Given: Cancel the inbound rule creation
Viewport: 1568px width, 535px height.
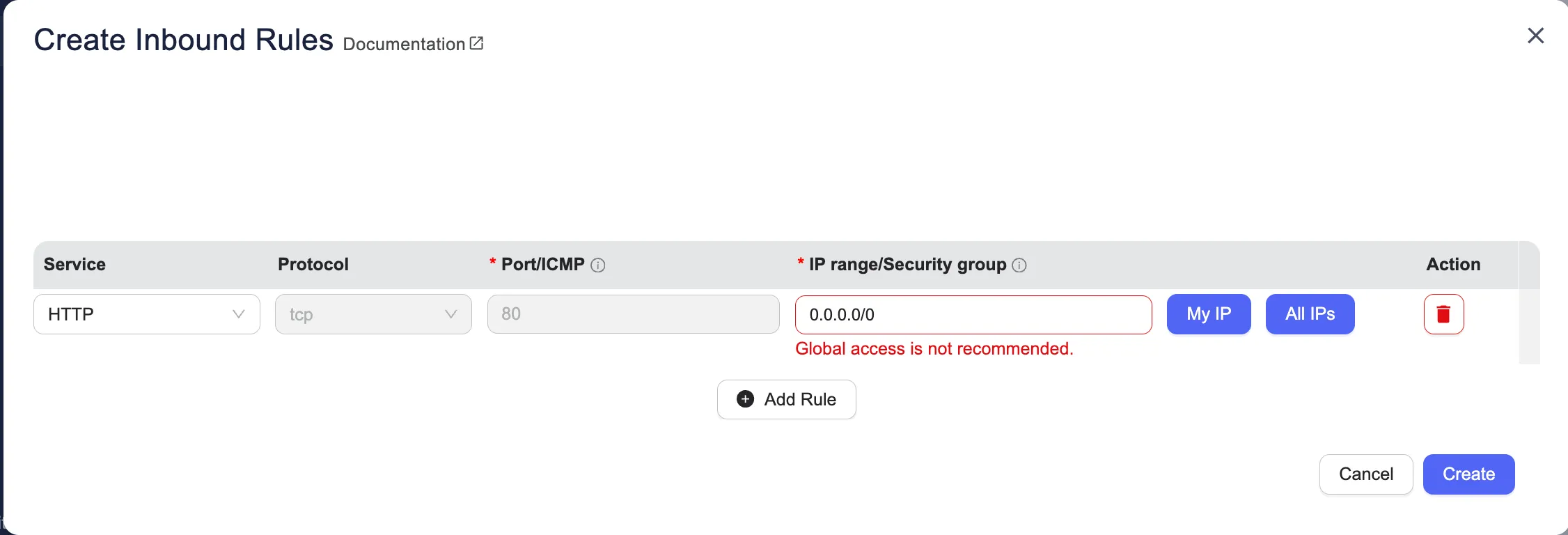Looking at the screenshot, I should [1365, 474].
